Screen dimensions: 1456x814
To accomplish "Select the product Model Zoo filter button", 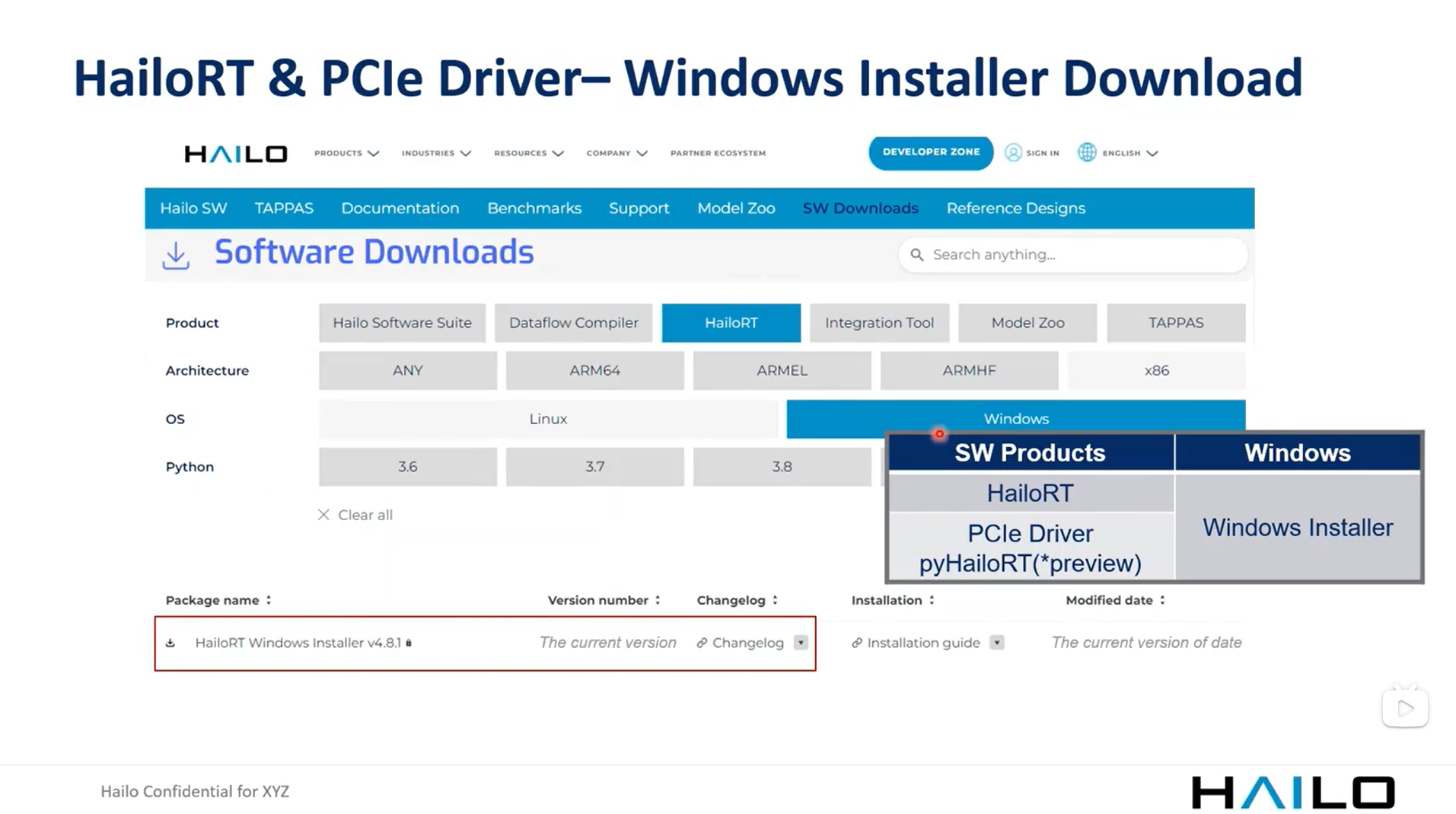I will click(x=1027, y=323).
